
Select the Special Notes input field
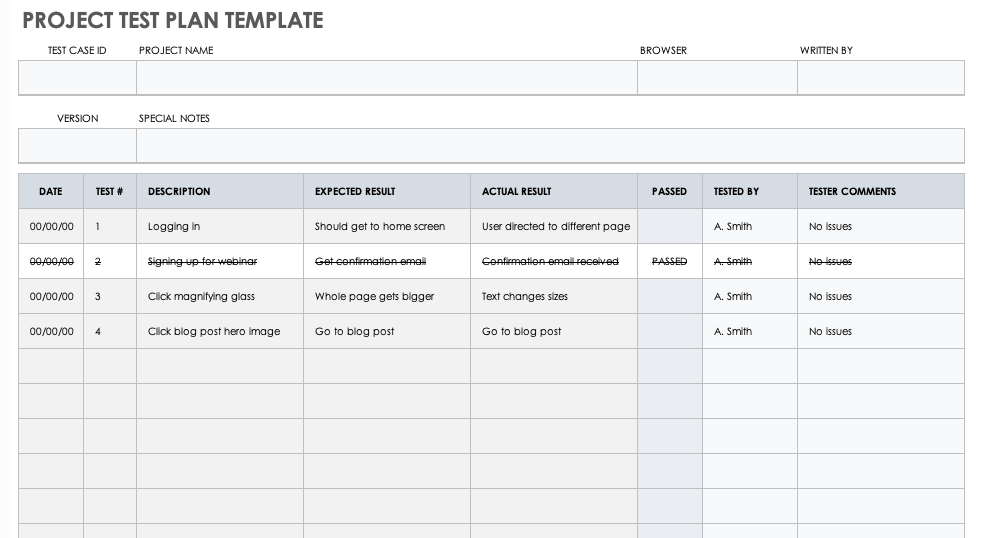click(550, 146)
